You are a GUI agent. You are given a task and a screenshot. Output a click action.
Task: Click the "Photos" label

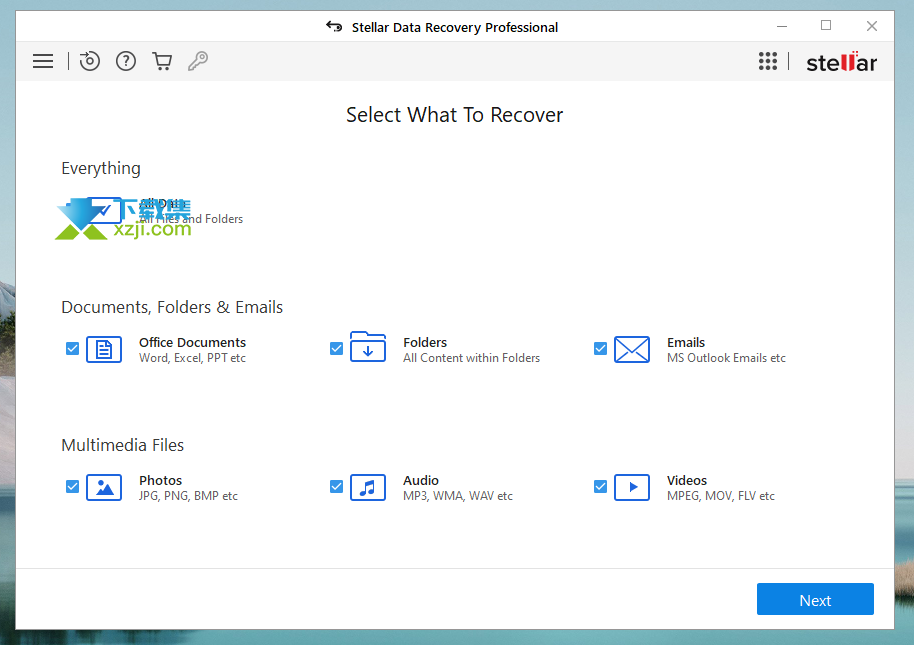point(160,481)
